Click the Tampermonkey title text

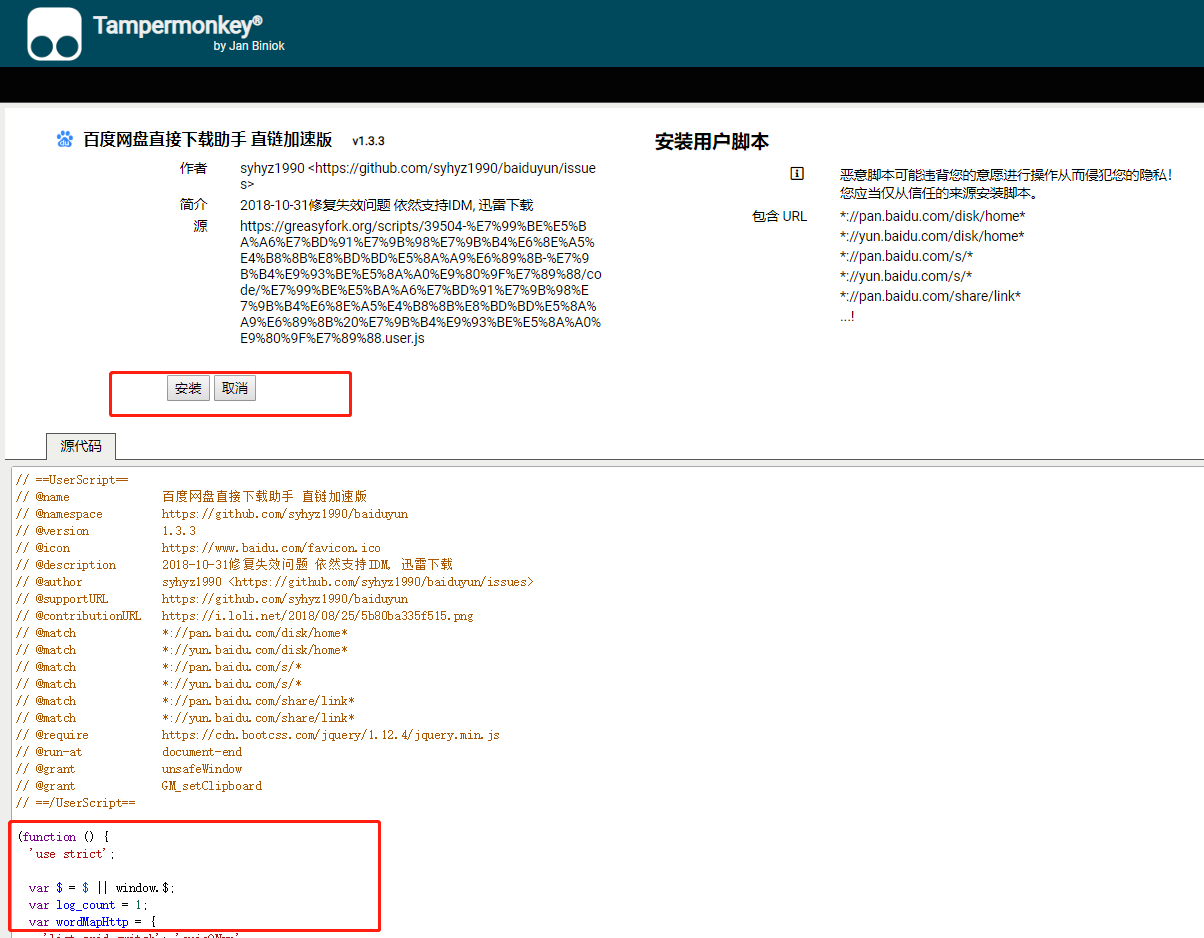[178, 26]
